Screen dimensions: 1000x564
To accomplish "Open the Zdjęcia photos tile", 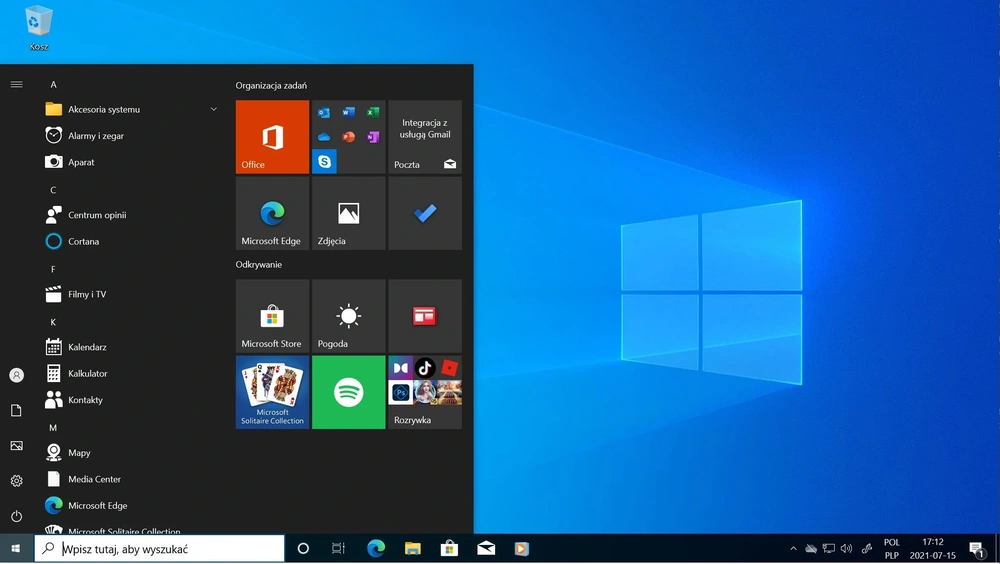I will coord(349,213).
